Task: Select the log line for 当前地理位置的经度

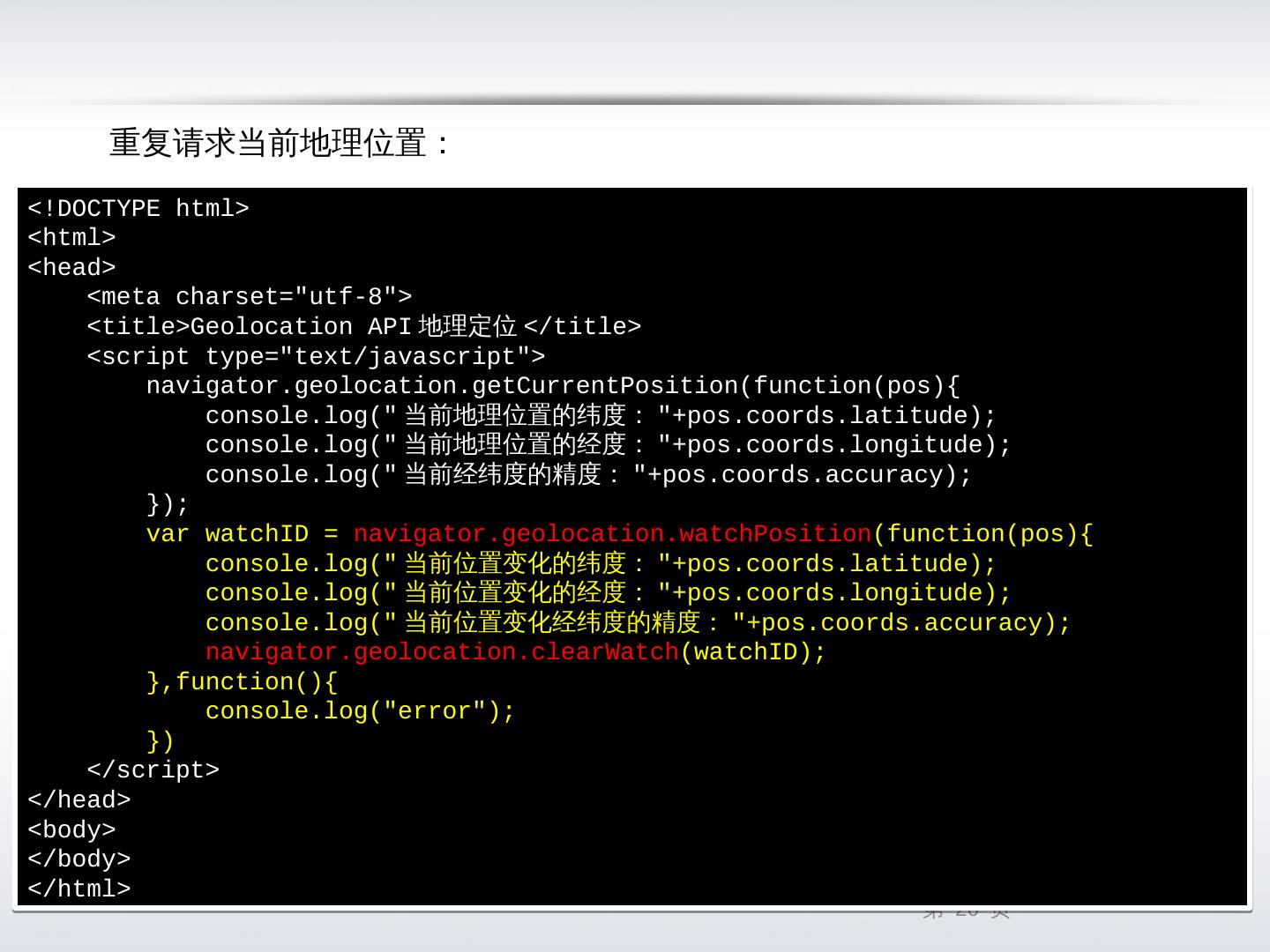Action: click(609, 445)
